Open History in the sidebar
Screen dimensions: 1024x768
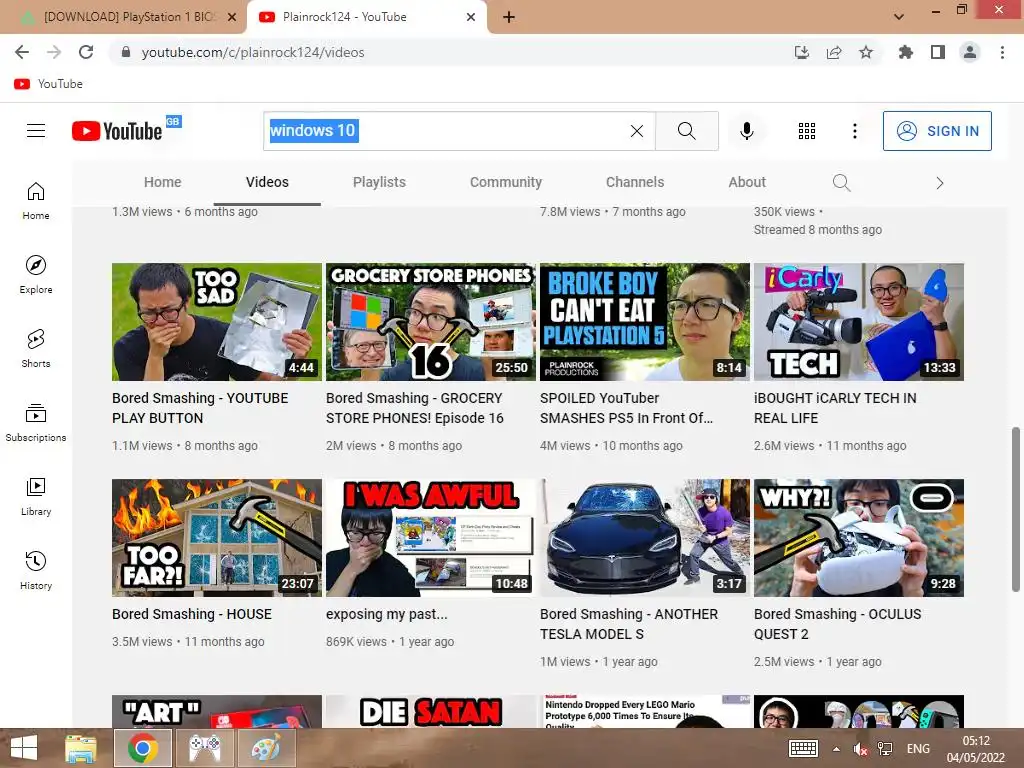(x=36, y=570)
